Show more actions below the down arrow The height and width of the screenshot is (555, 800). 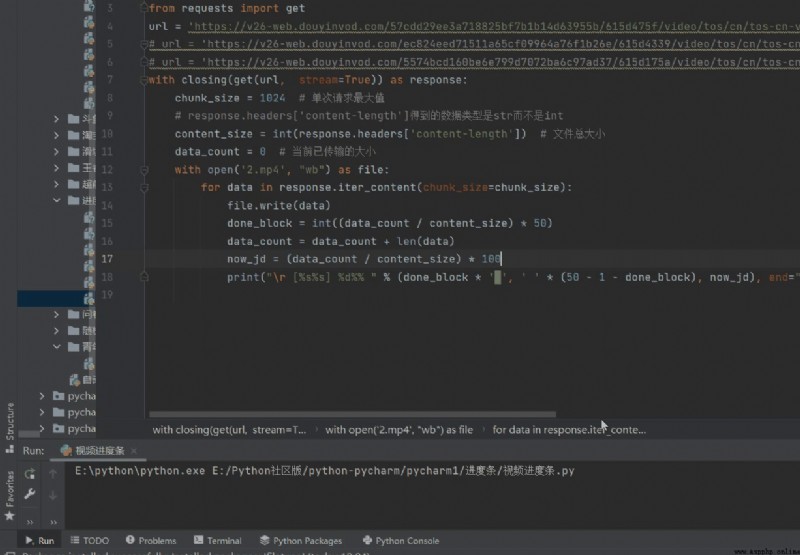click(x=53, y=522)
